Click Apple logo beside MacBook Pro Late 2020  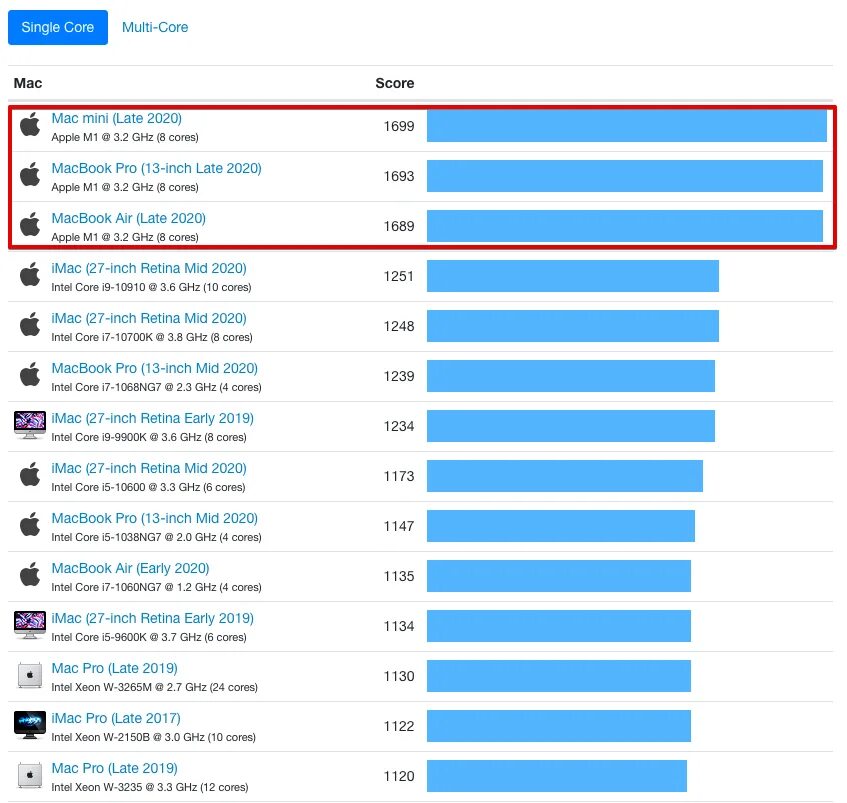(30, 174)
